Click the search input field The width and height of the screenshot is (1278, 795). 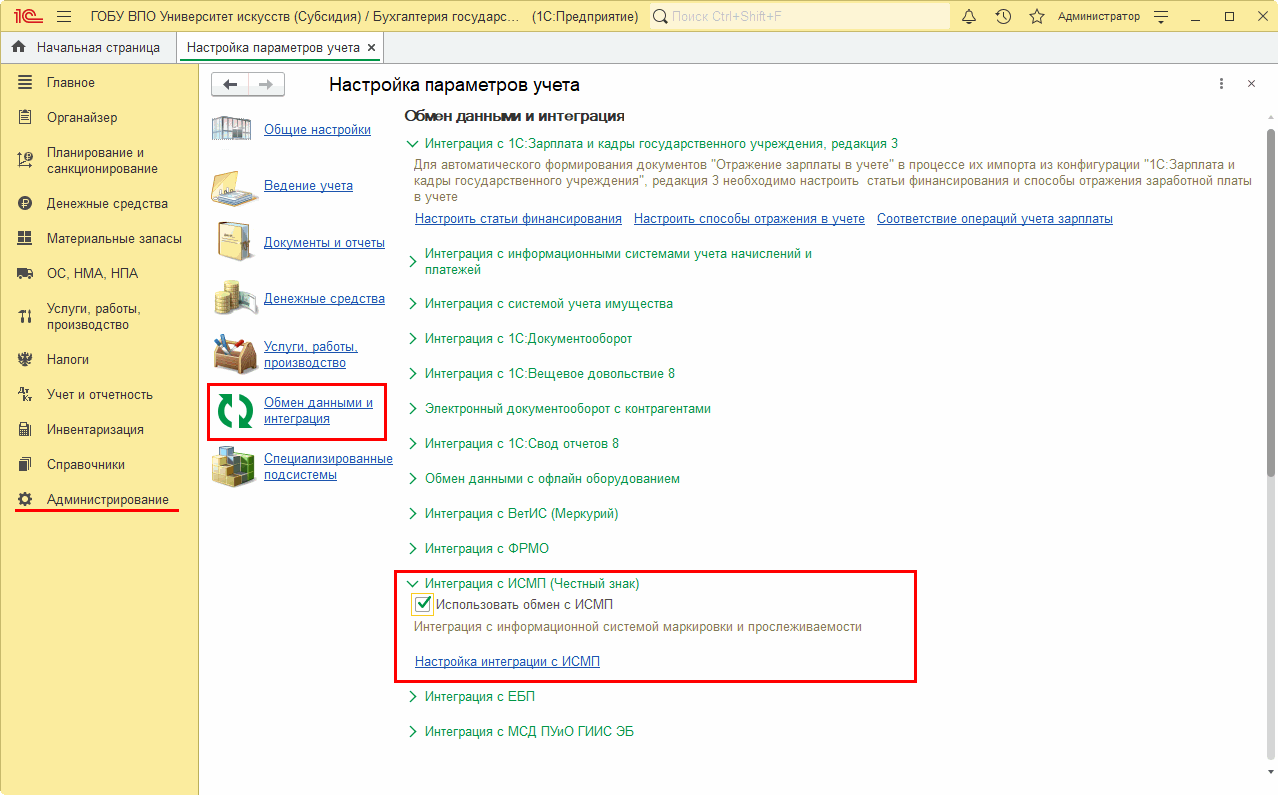pos(800,17)
